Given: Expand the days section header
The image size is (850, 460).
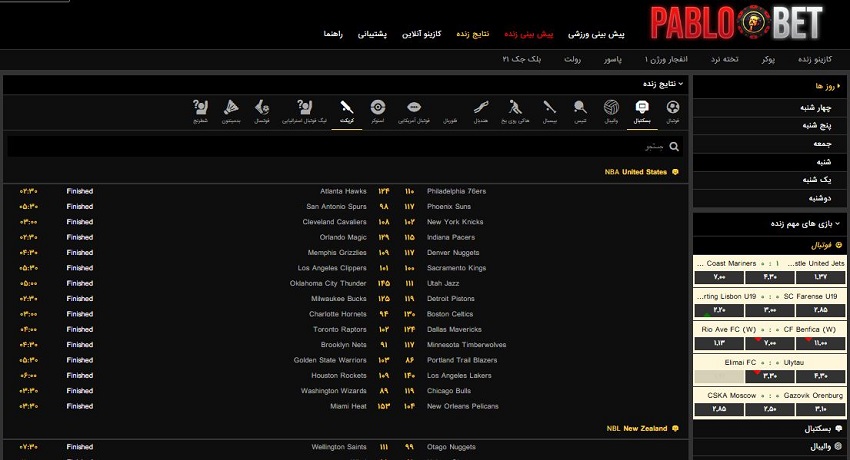Looking at the screenshot, I should click(828, 86).
